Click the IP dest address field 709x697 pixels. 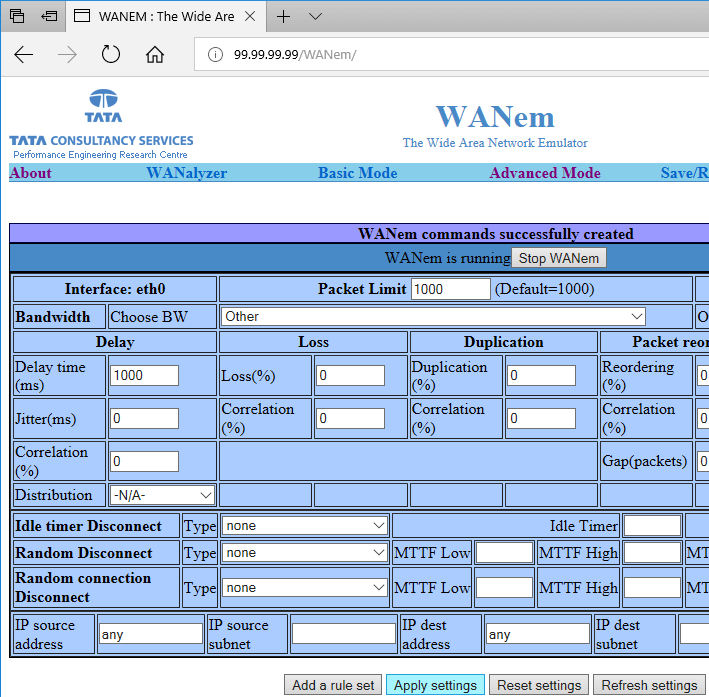click(538, 634)
